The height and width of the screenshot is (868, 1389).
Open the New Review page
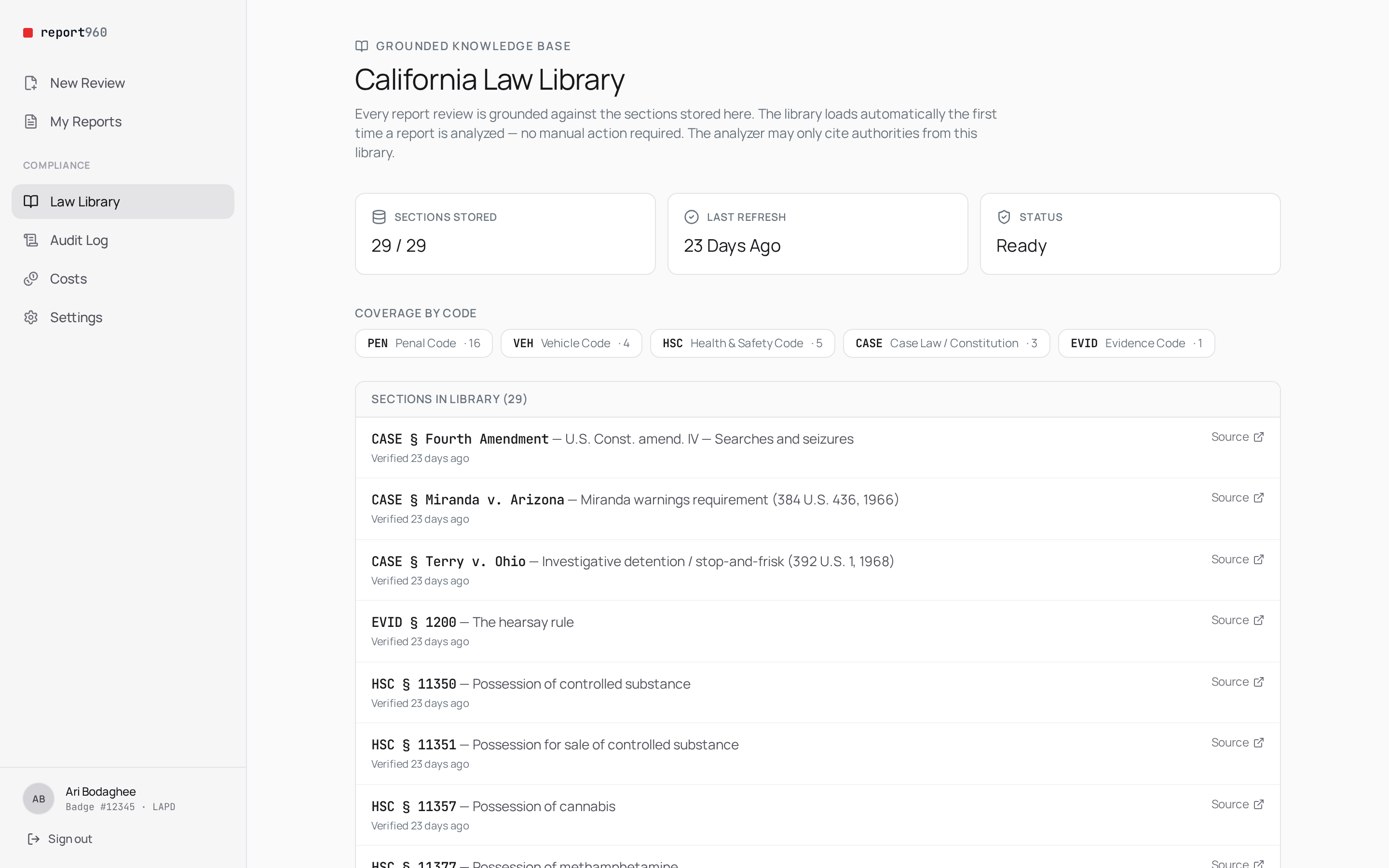[123, 83]
